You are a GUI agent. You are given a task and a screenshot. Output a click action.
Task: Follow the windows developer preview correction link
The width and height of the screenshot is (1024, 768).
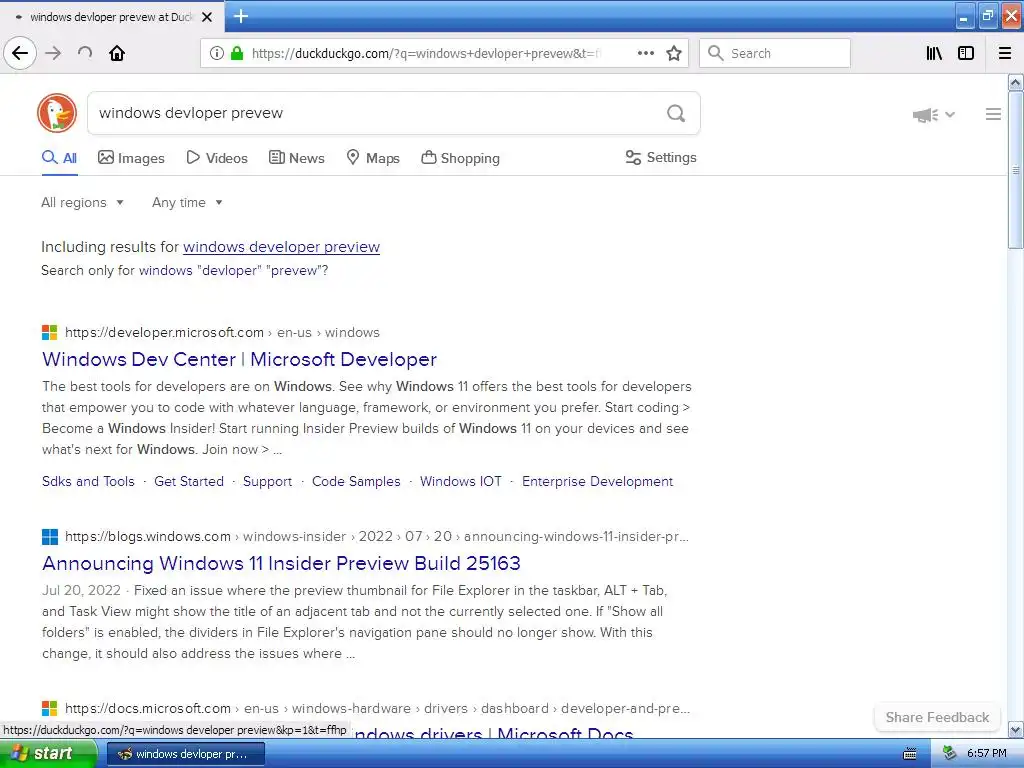[281, 247]
